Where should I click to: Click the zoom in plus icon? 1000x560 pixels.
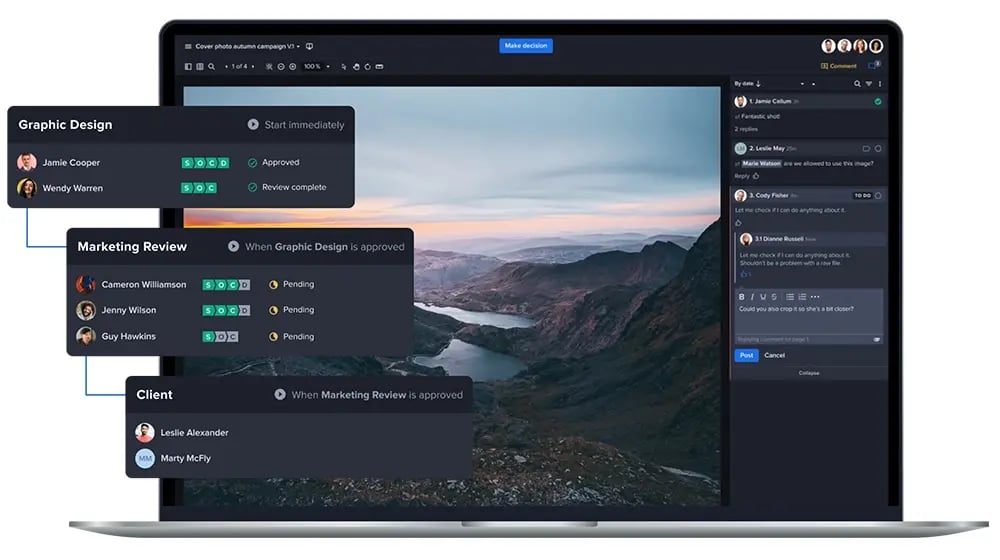pyautogui.click(x=292, y=67)
